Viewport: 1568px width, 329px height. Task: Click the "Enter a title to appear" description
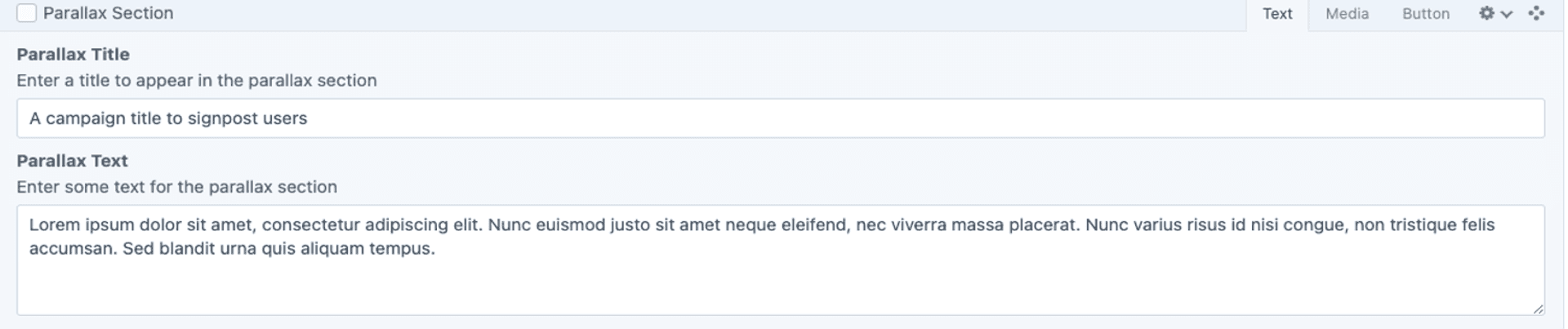(x=197, y=81)
